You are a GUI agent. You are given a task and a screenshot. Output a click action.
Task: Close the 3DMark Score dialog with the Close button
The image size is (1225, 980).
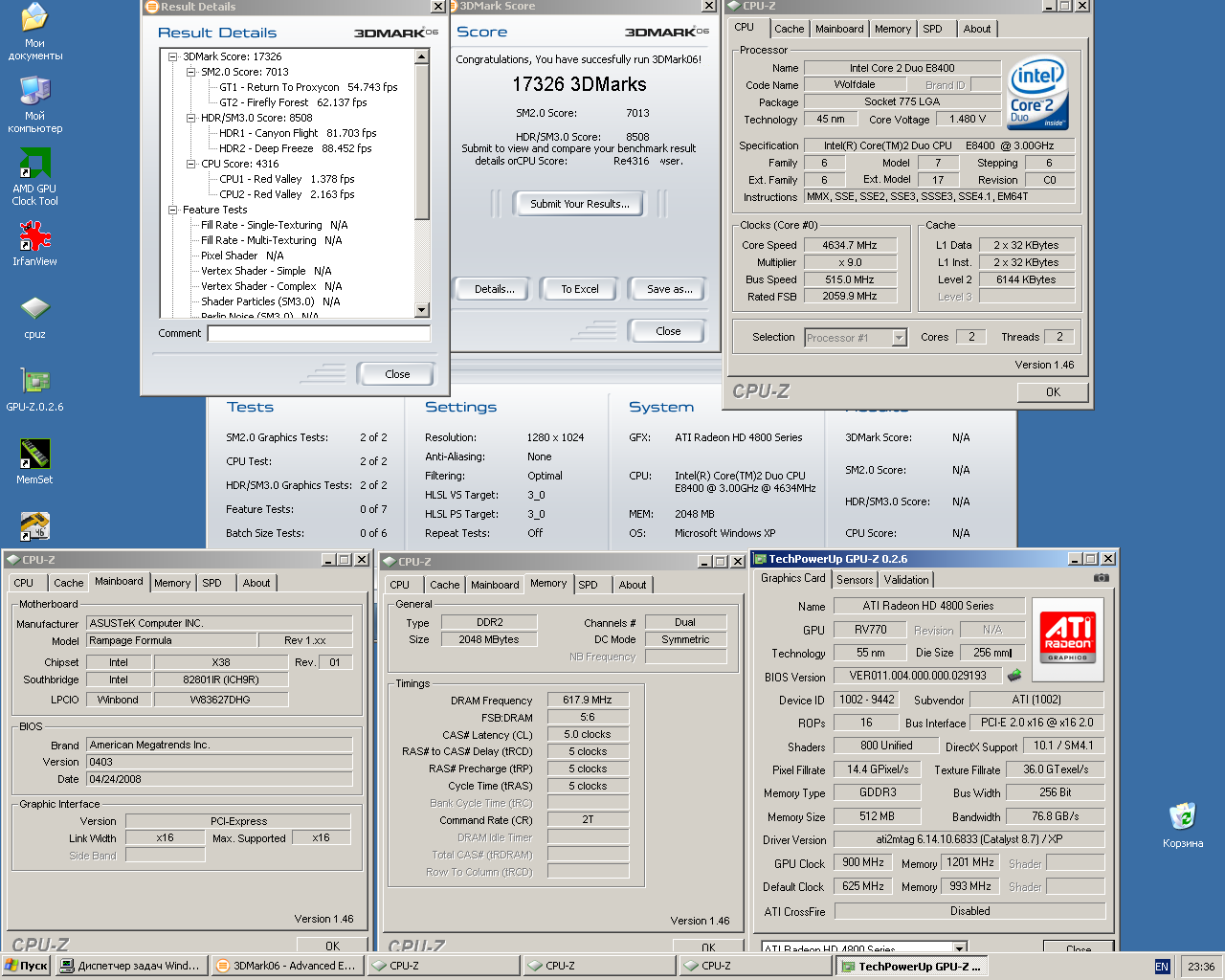point(668,331)
